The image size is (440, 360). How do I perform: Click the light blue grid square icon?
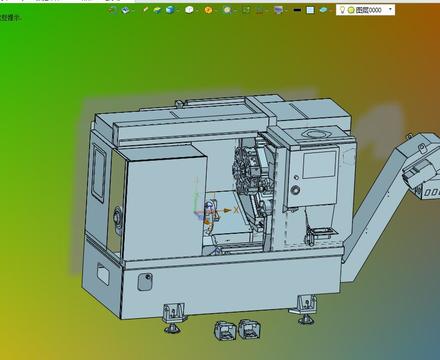310,10
